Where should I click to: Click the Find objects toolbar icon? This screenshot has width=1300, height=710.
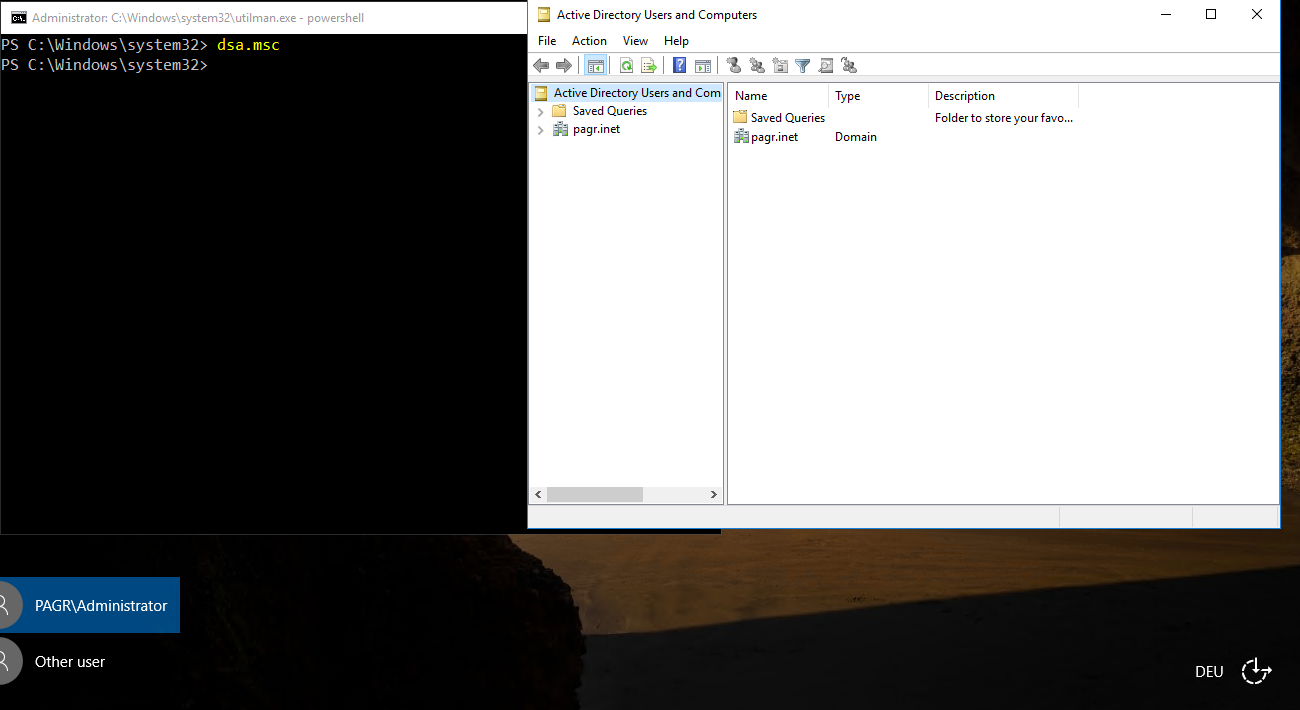pyautogui.click(x=826, y=66)
